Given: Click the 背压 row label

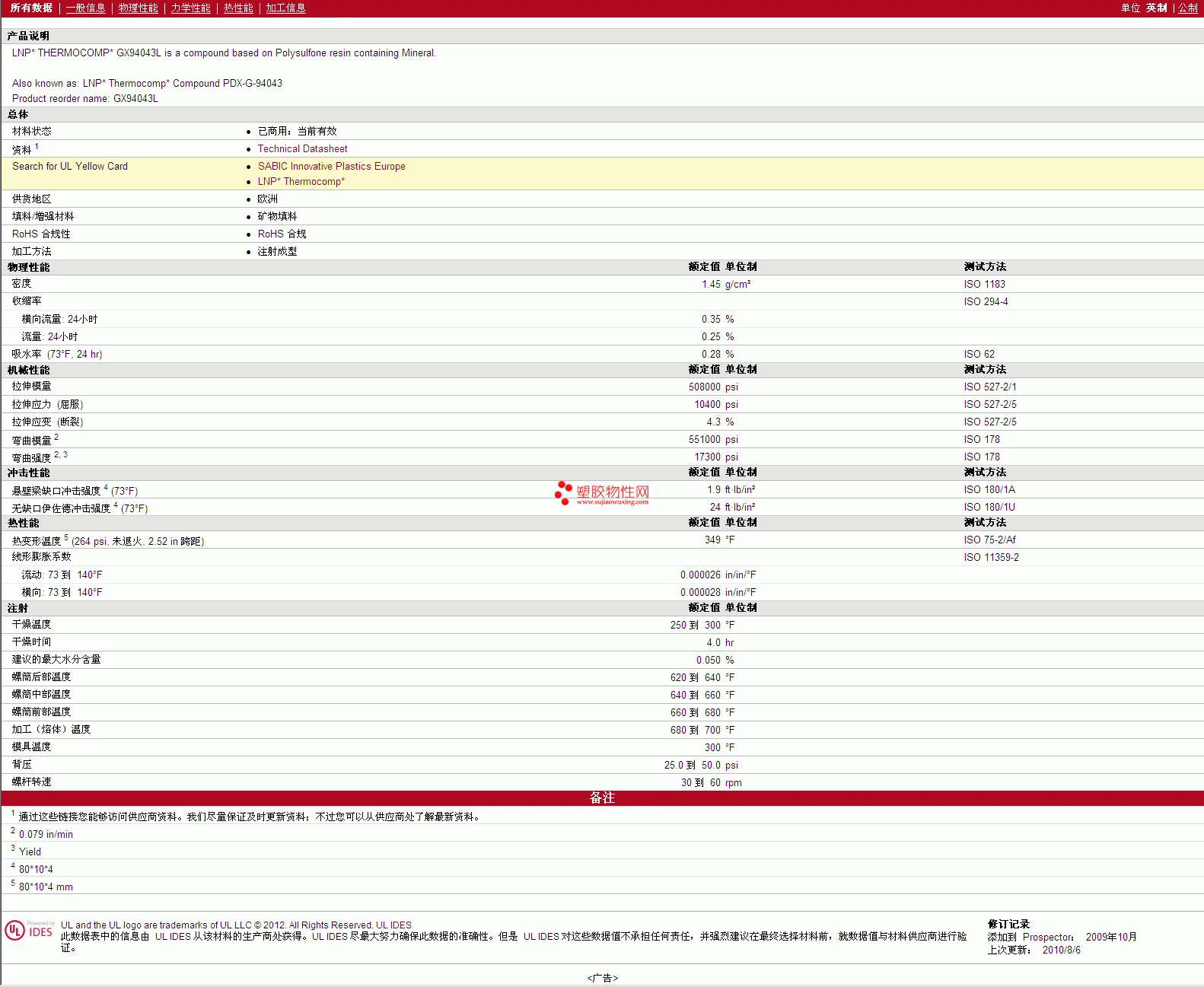Looking at the screenshot, I should click(22, 765).
